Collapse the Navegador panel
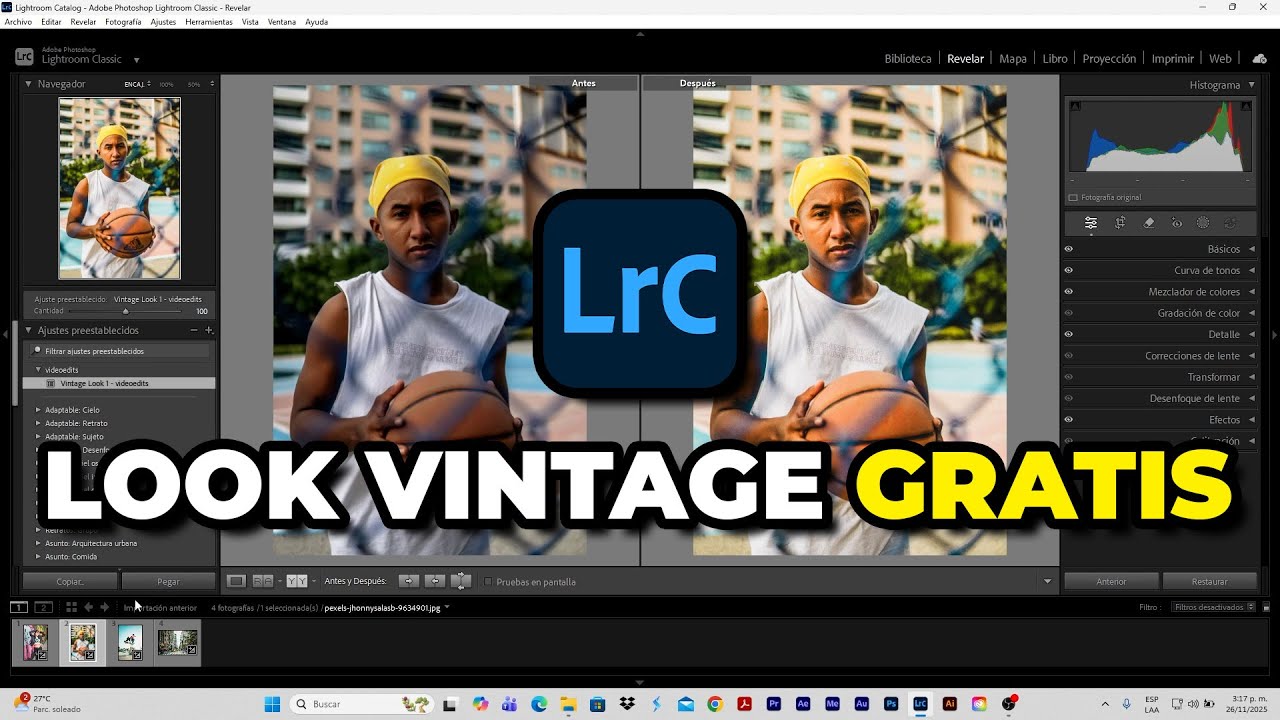 pos(28,84)
